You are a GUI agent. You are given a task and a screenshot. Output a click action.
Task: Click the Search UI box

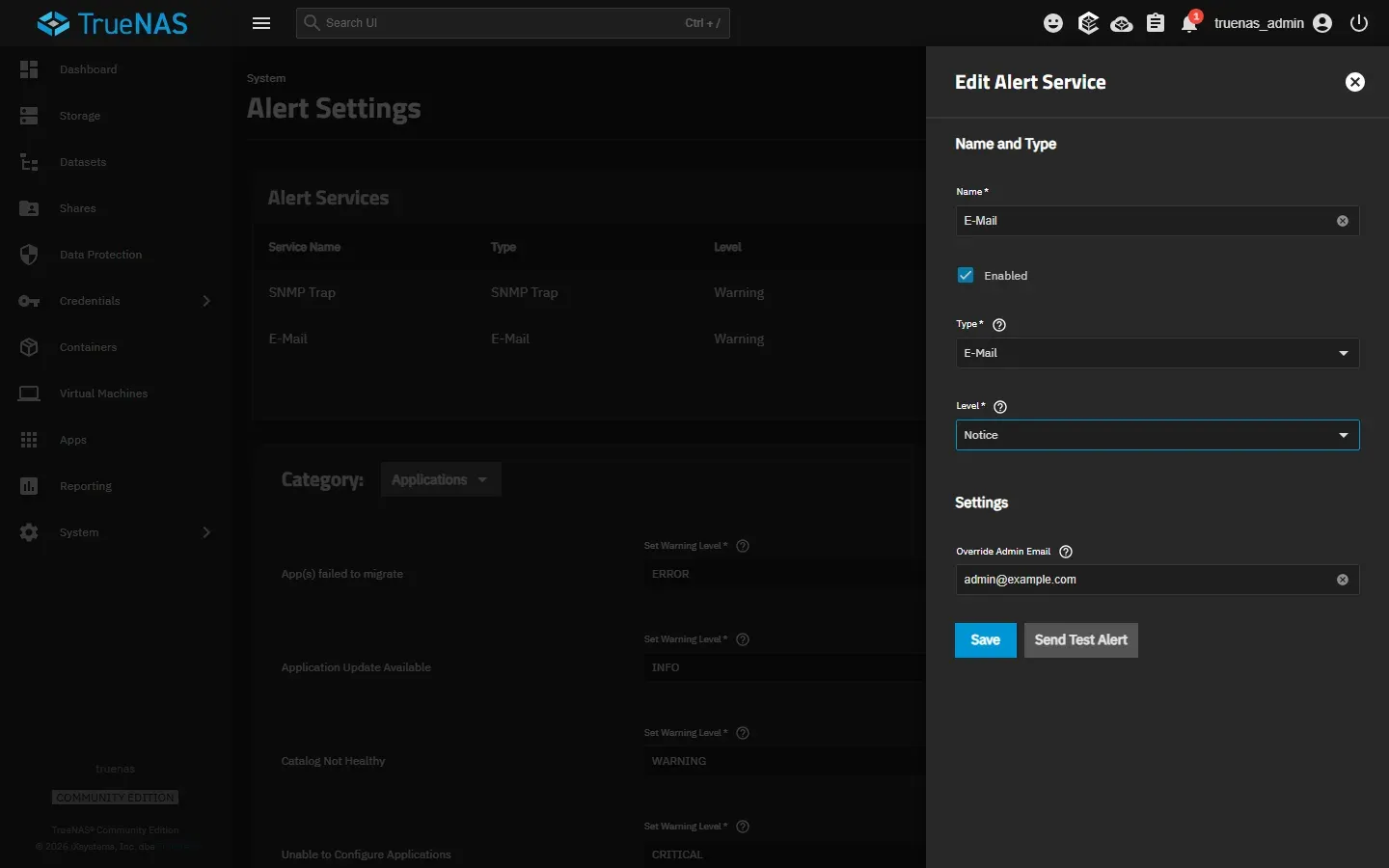[x=513, y=23]
